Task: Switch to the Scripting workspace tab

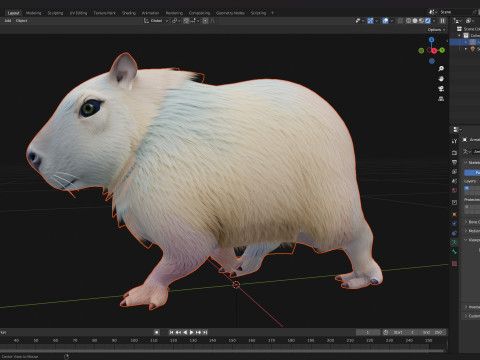Action: click(258, 13)
